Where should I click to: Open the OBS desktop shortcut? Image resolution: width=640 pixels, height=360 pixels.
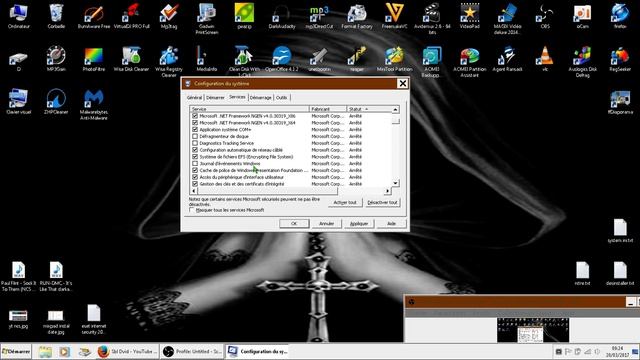tap(545, 16)
